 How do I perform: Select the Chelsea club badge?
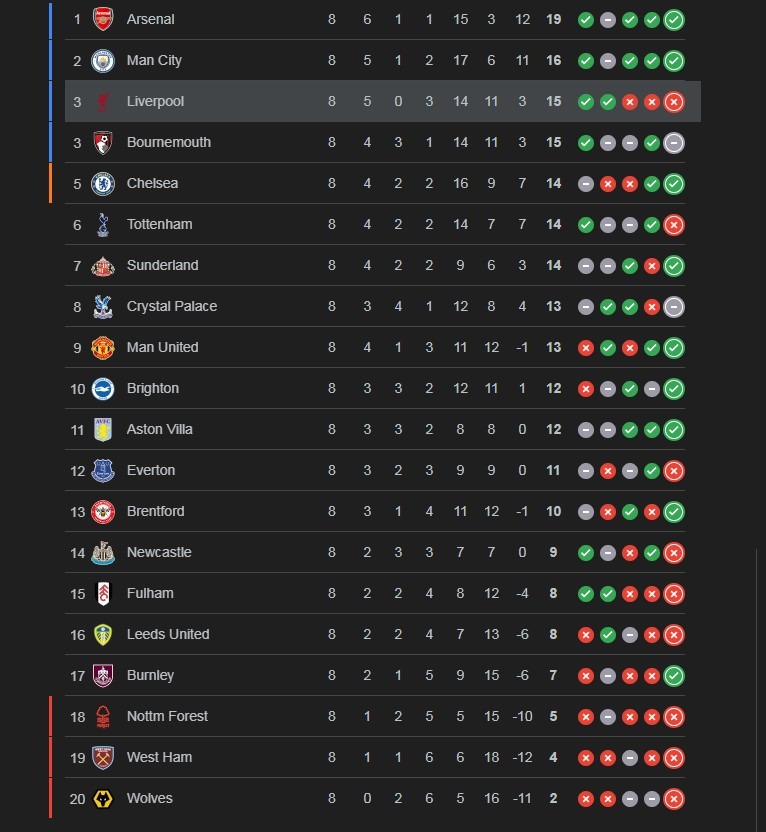(x=103, y=183)
